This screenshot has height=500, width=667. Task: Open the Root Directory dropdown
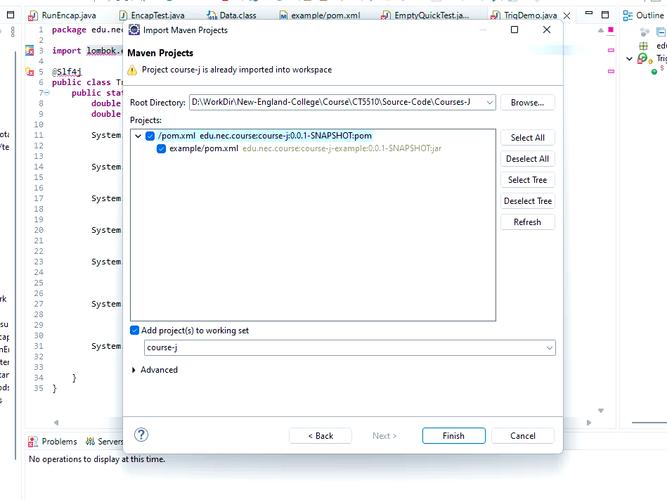[490, 102]
